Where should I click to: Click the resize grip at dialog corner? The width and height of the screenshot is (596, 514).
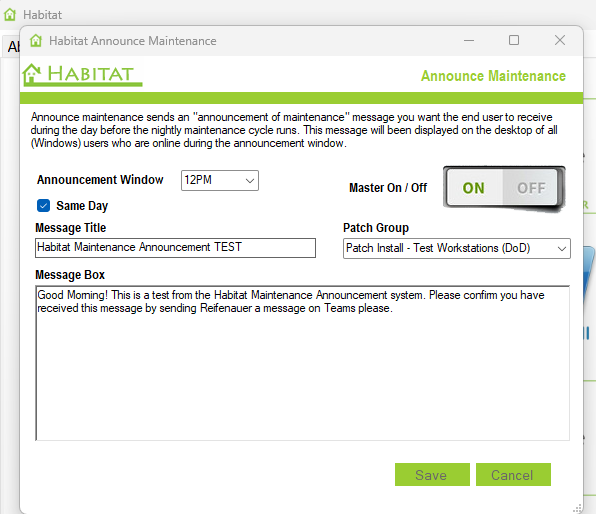(x=577, y=508)
